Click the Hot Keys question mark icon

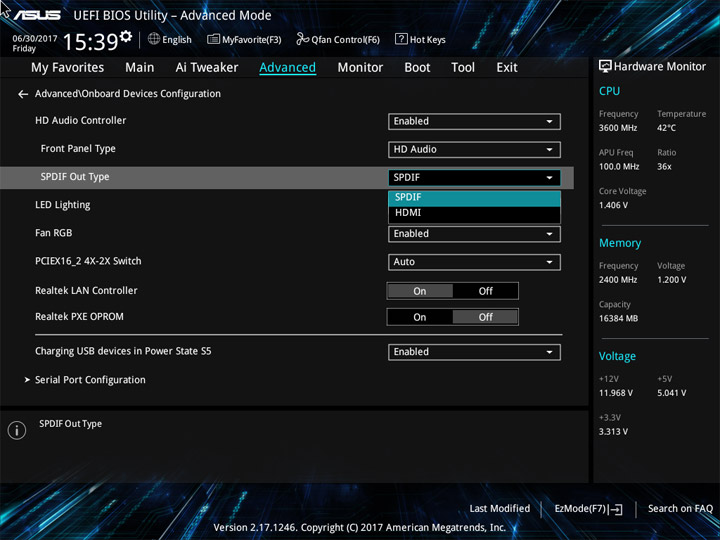coord(401,39)
